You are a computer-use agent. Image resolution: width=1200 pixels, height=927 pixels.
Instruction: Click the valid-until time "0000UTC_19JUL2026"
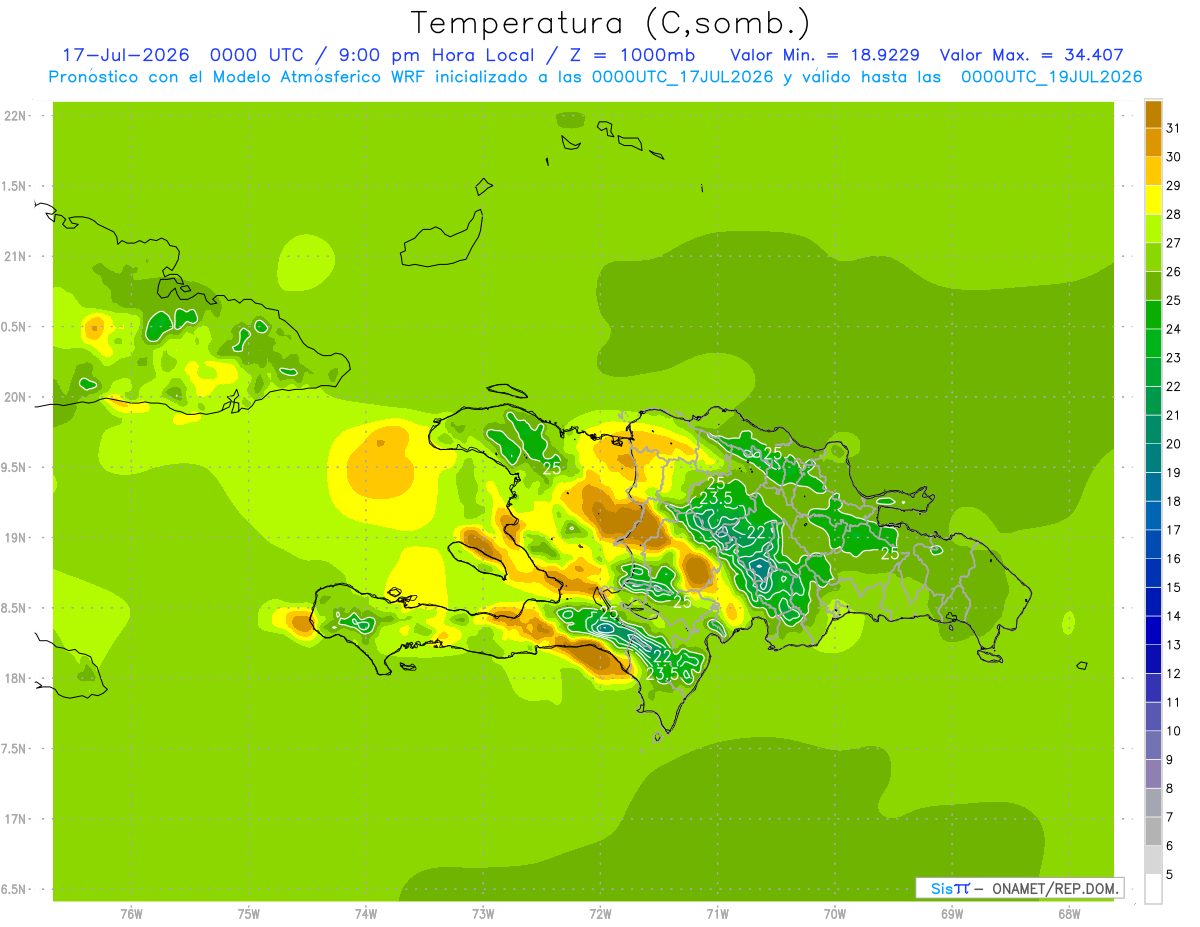[1051, 77]
